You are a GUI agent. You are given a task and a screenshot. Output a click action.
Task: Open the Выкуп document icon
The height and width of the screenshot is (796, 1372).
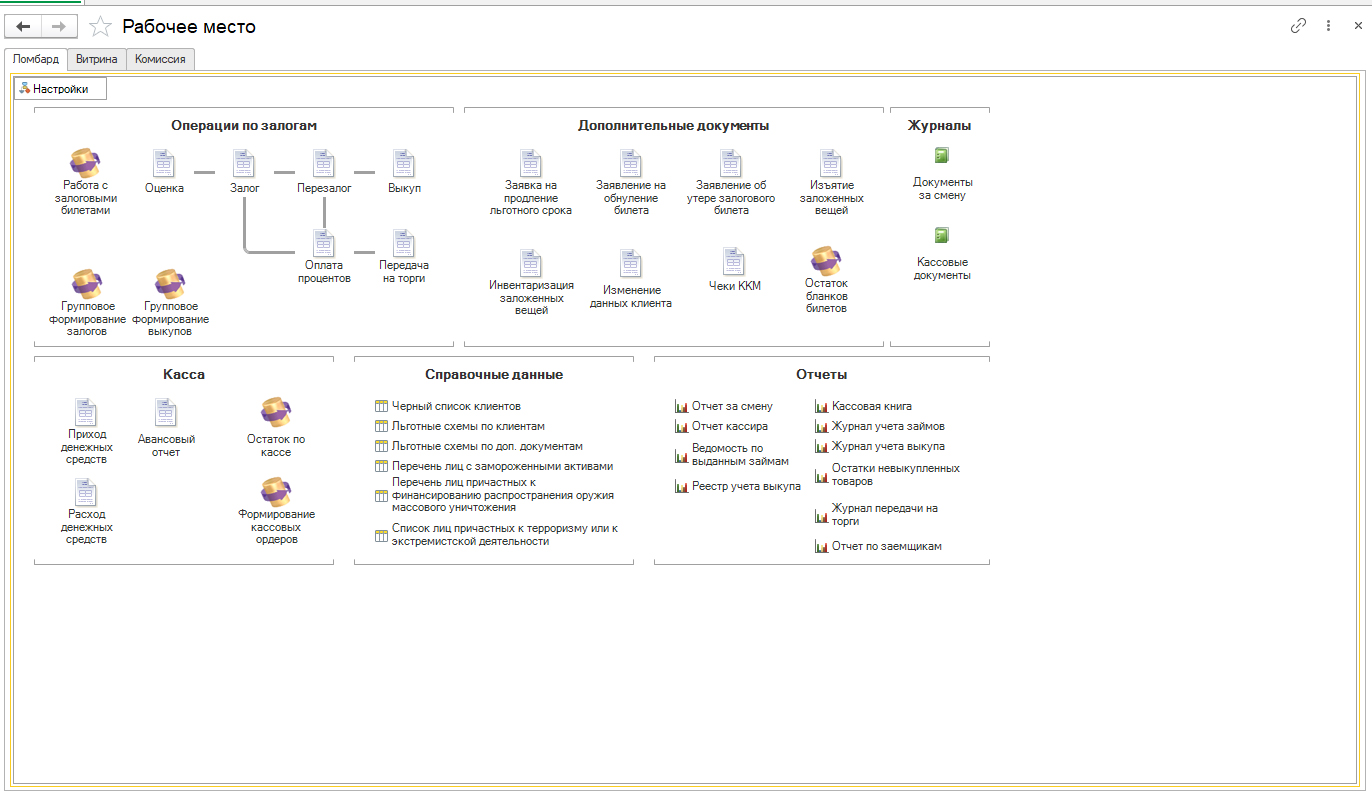pyautogui.click(x=404, y=163)
